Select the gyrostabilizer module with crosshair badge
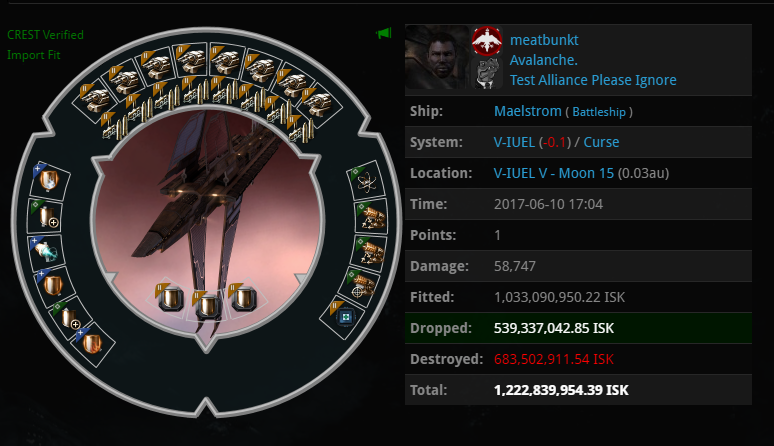 (362, 285)
